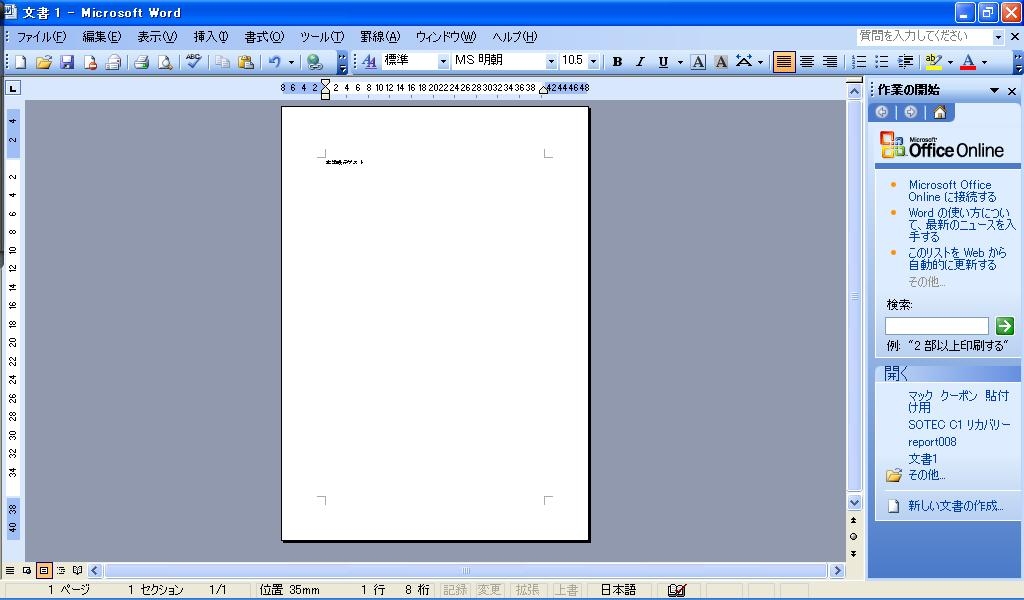
Task: Click 新しい文書の作成 link
Action: point(955,505)
